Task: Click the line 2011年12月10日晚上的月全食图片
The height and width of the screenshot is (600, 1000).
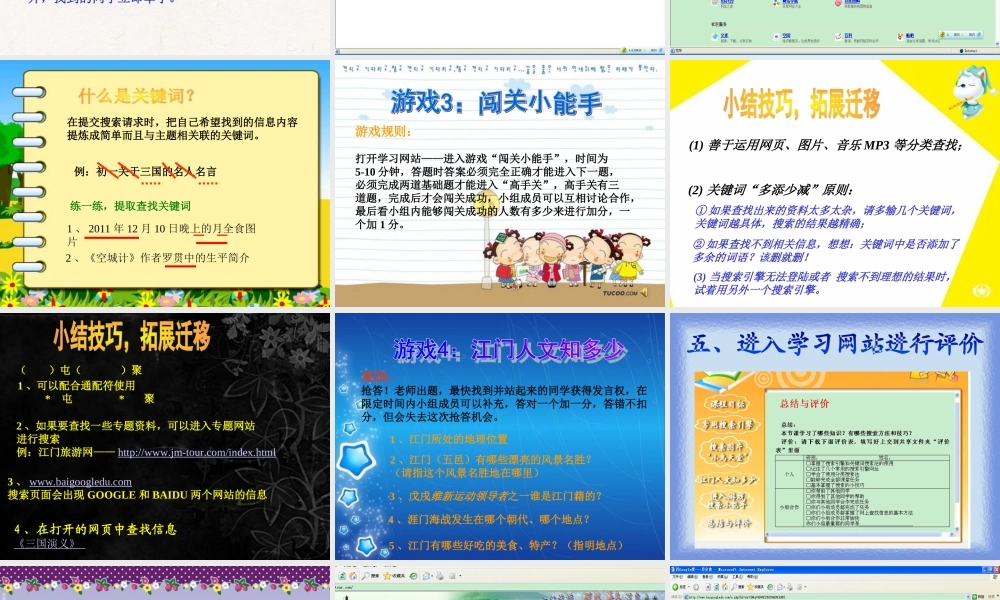Action: click(x=161, y=234)
